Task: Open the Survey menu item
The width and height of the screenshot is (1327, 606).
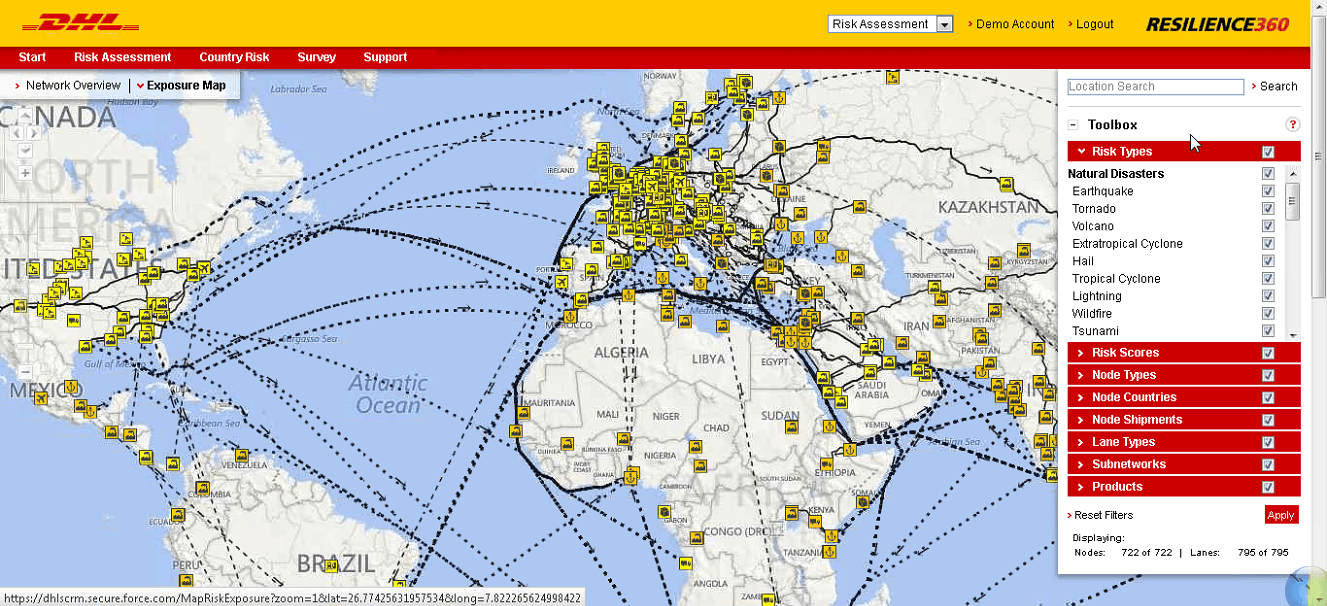Action: click(316, 57)
